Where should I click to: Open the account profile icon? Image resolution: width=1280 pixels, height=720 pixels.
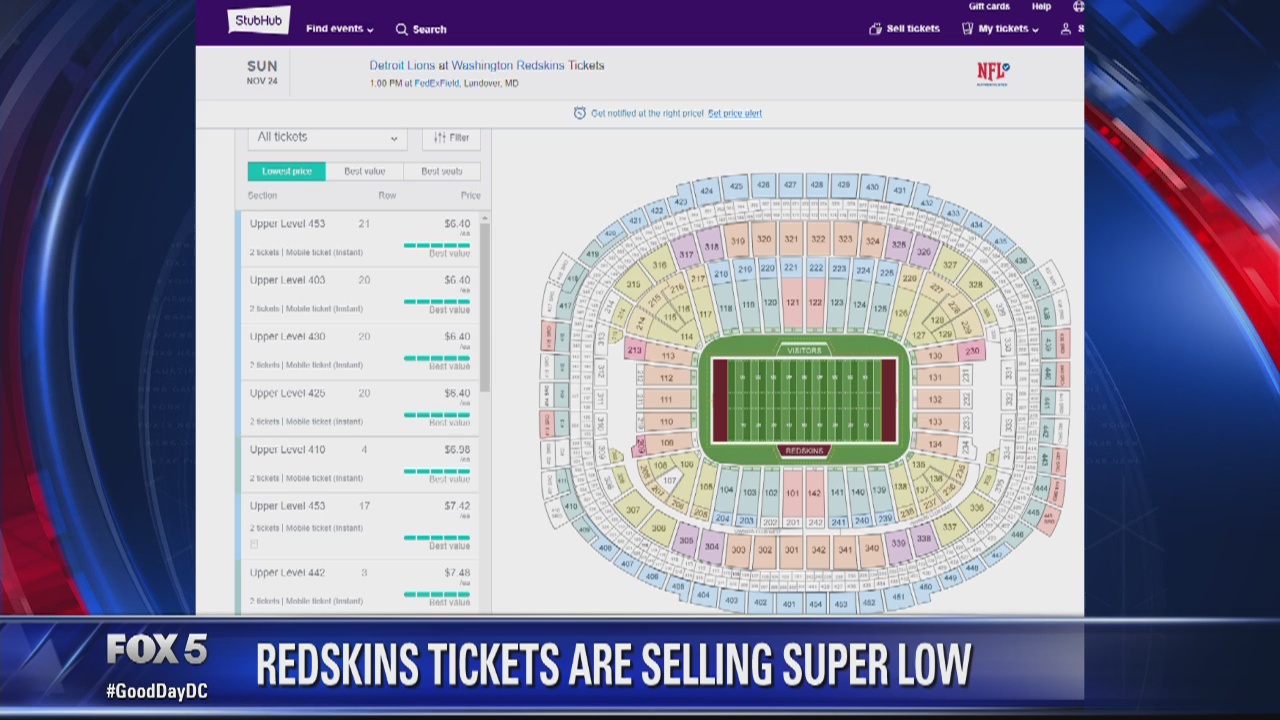pyautogui.click(x=1066, y=28)
